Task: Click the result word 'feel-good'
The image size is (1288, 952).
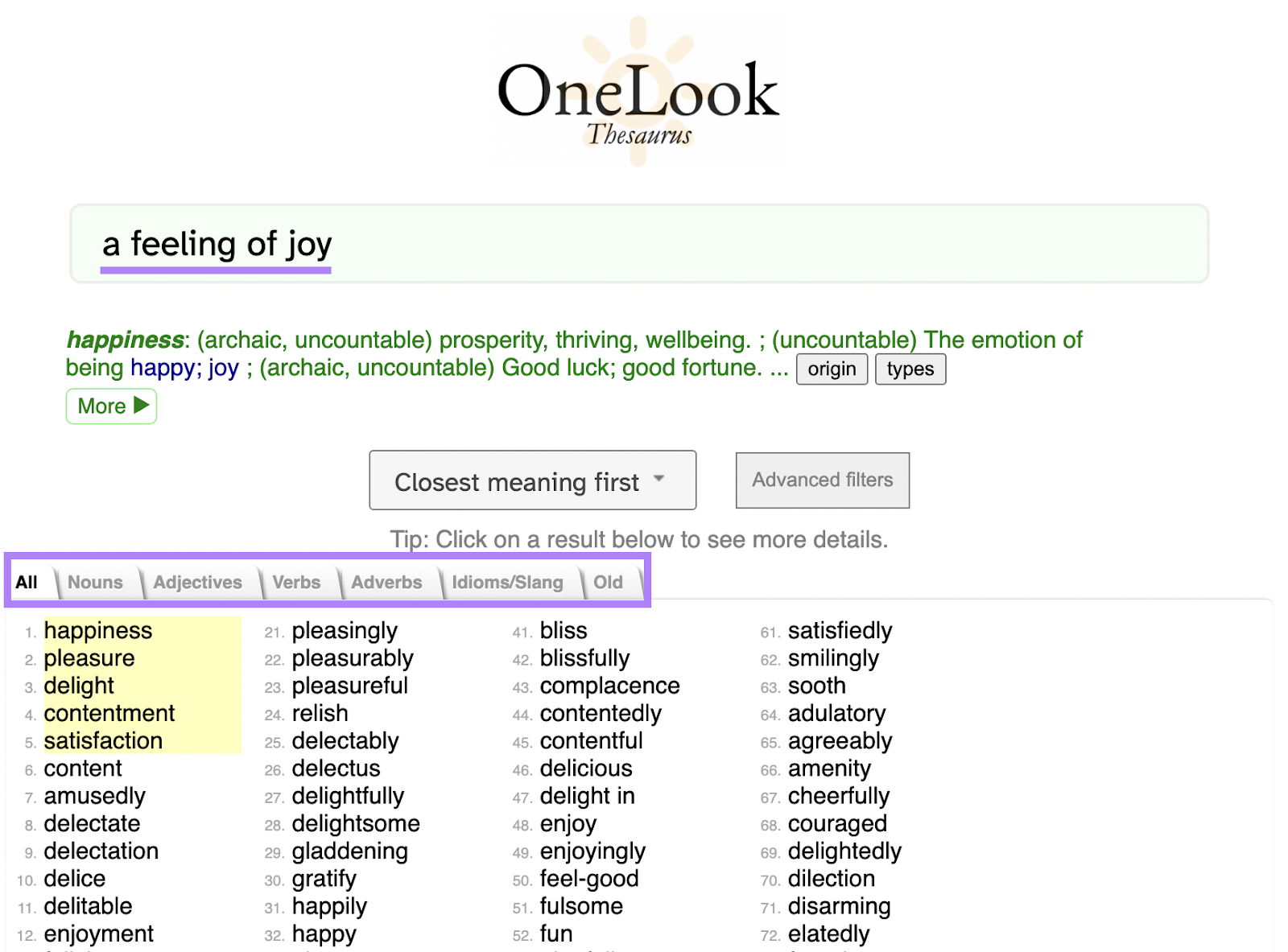Action: 589,879
